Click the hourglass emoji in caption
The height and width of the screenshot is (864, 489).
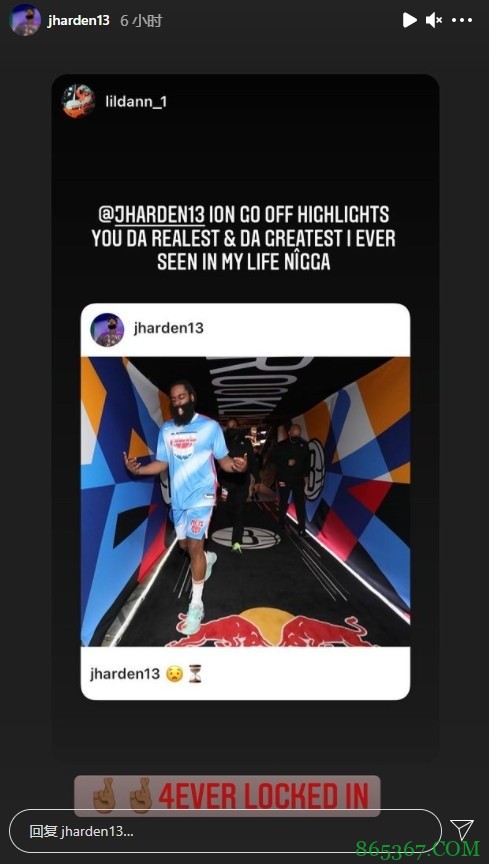pyautogui.click(x=195, y=673)
